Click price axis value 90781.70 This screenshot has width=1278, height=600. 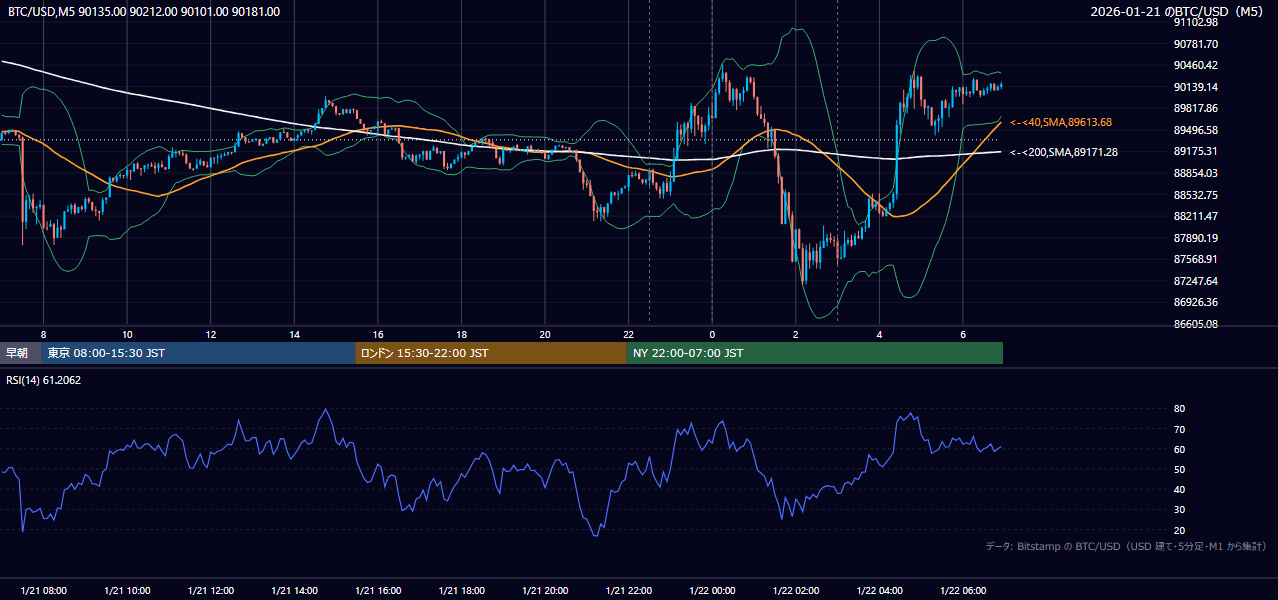pos(1196,44)
